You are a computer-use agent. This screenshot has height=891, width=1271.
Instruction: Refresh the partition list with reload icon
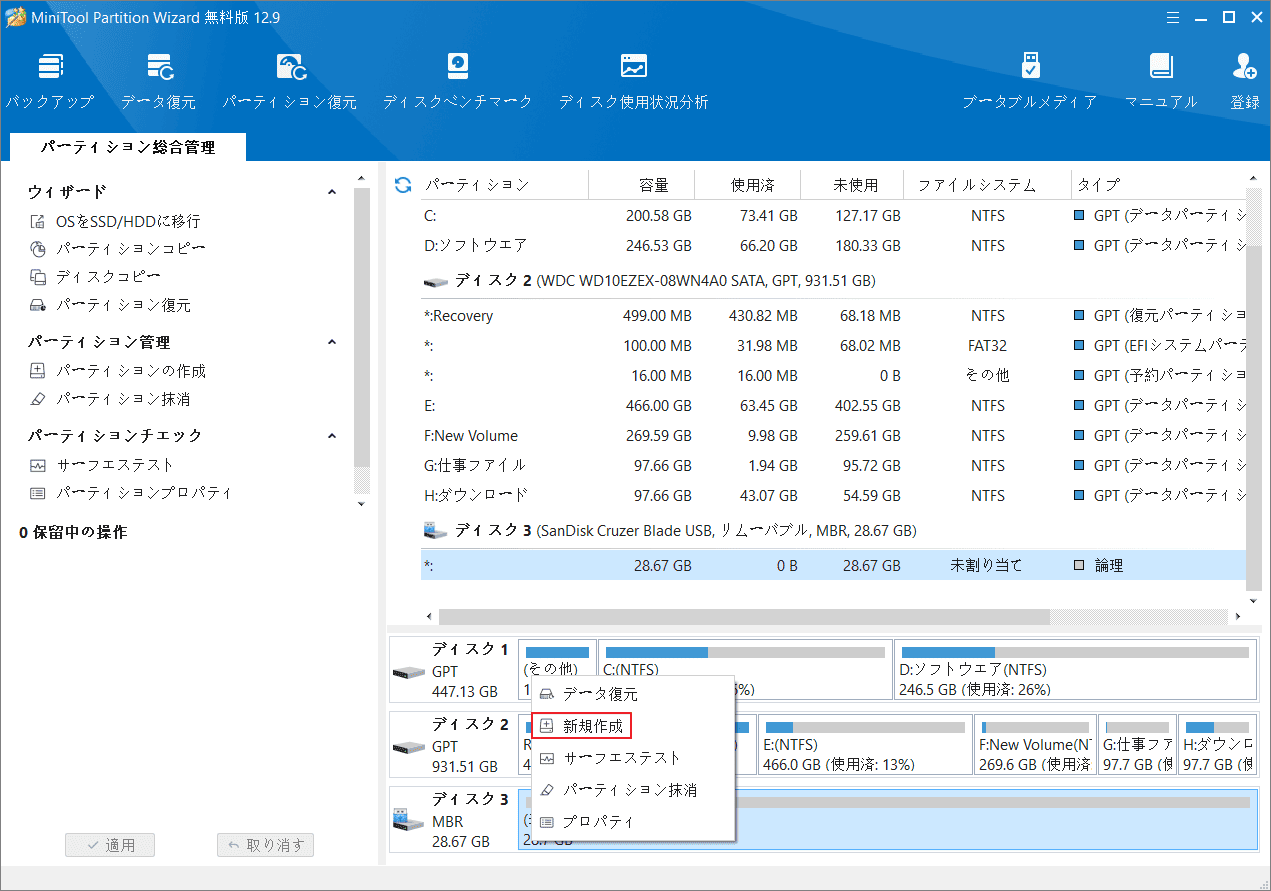click(403, 185)
